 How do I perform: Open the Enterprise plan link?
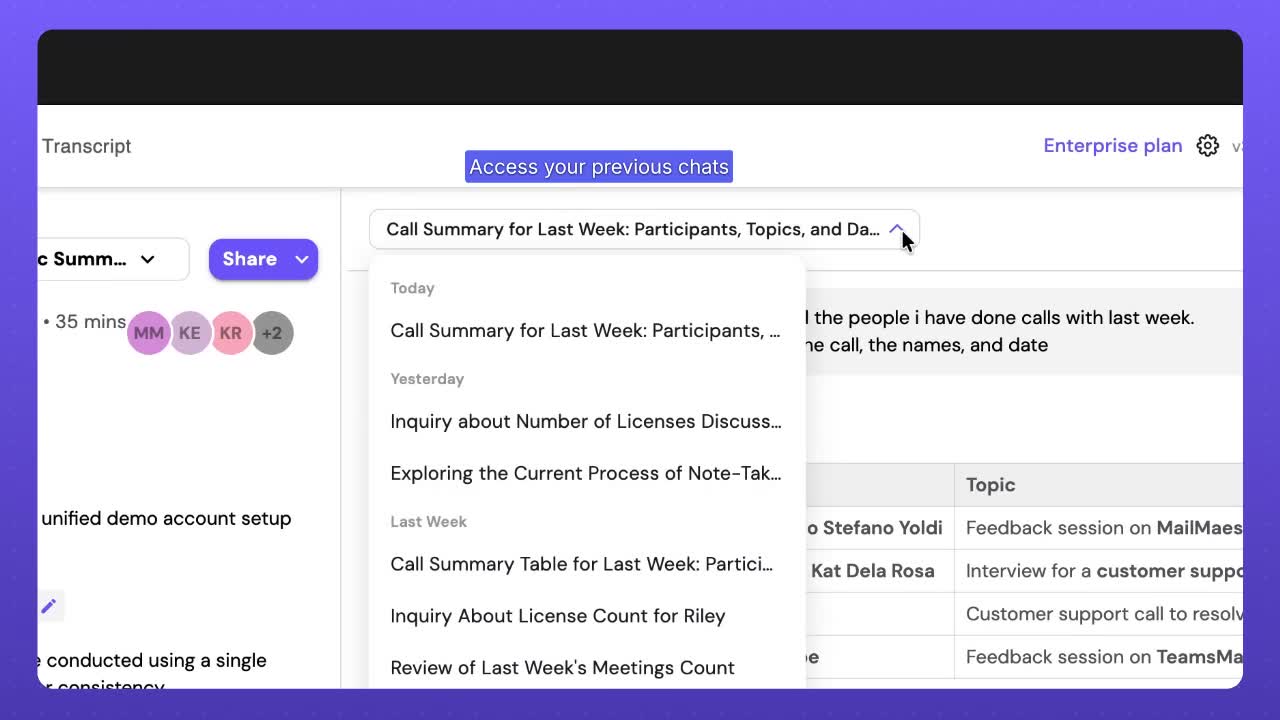coord(1112,145)
